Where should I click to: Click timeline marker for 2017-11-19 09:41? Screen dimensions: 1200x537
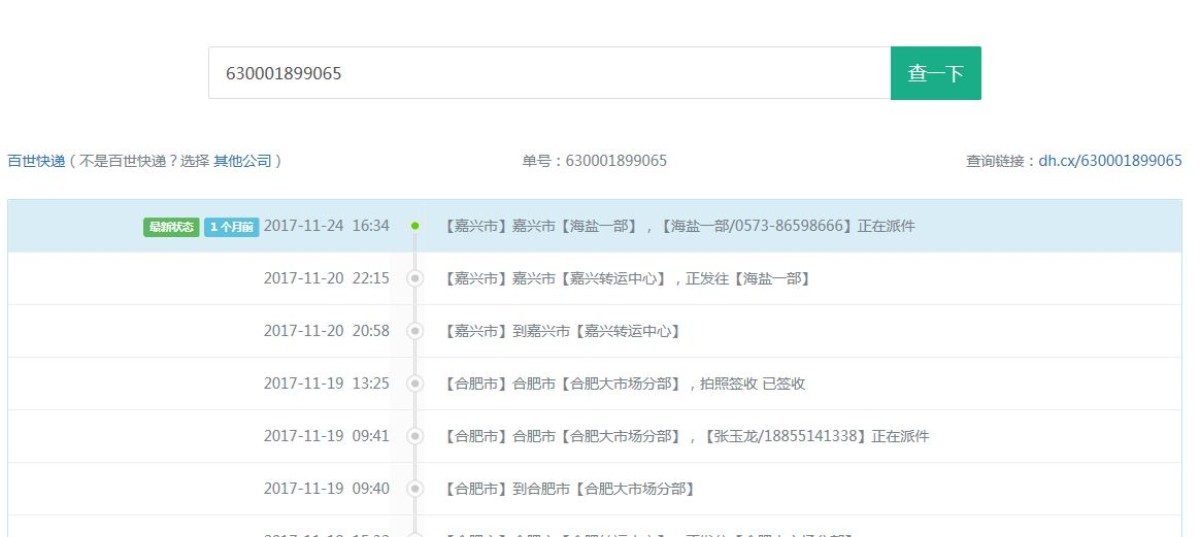[x=415, y=437]
